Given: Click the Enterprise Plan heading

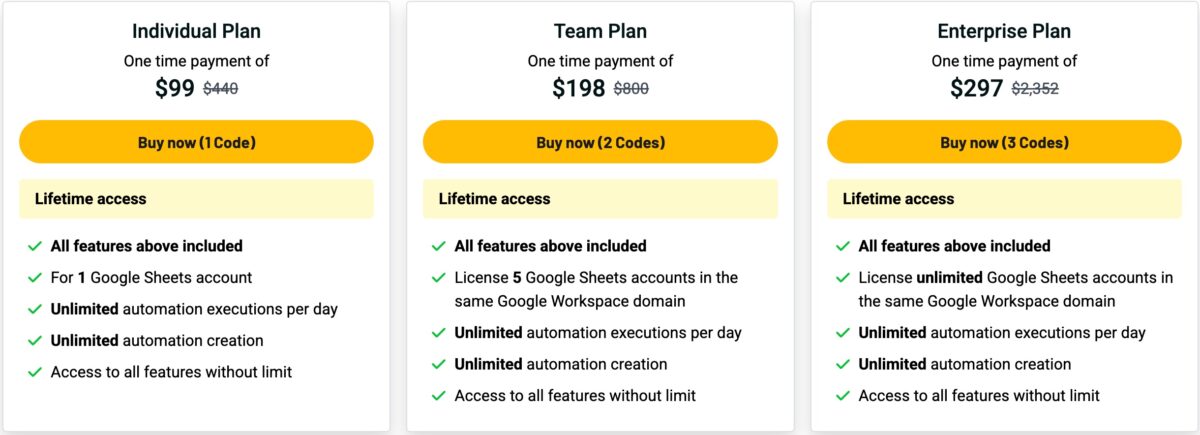Looking at the screenshot, I should tap(1004, 31).
